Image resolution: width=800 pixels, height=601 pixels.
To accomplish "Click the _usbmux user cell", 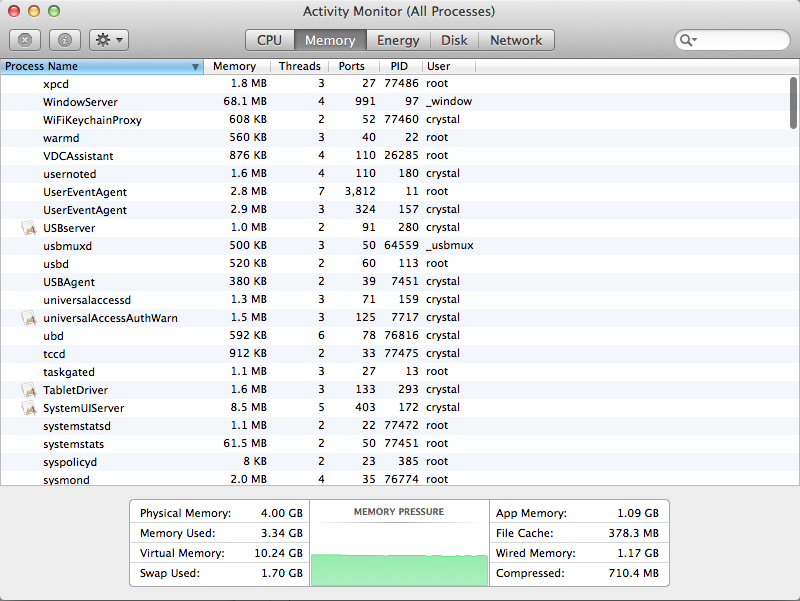I will click(450, 245).
